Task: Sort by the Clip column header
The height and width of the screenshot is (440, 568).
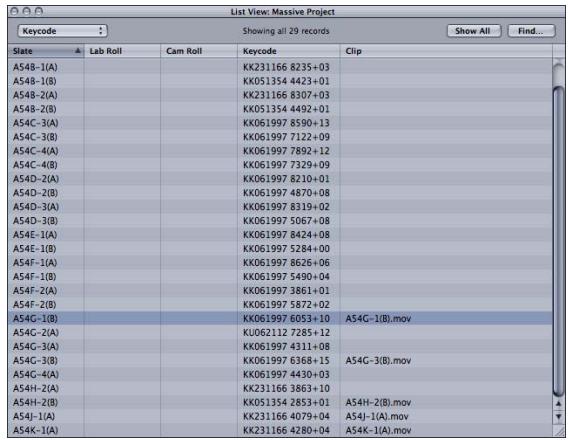Action: [x=446, y=51]
